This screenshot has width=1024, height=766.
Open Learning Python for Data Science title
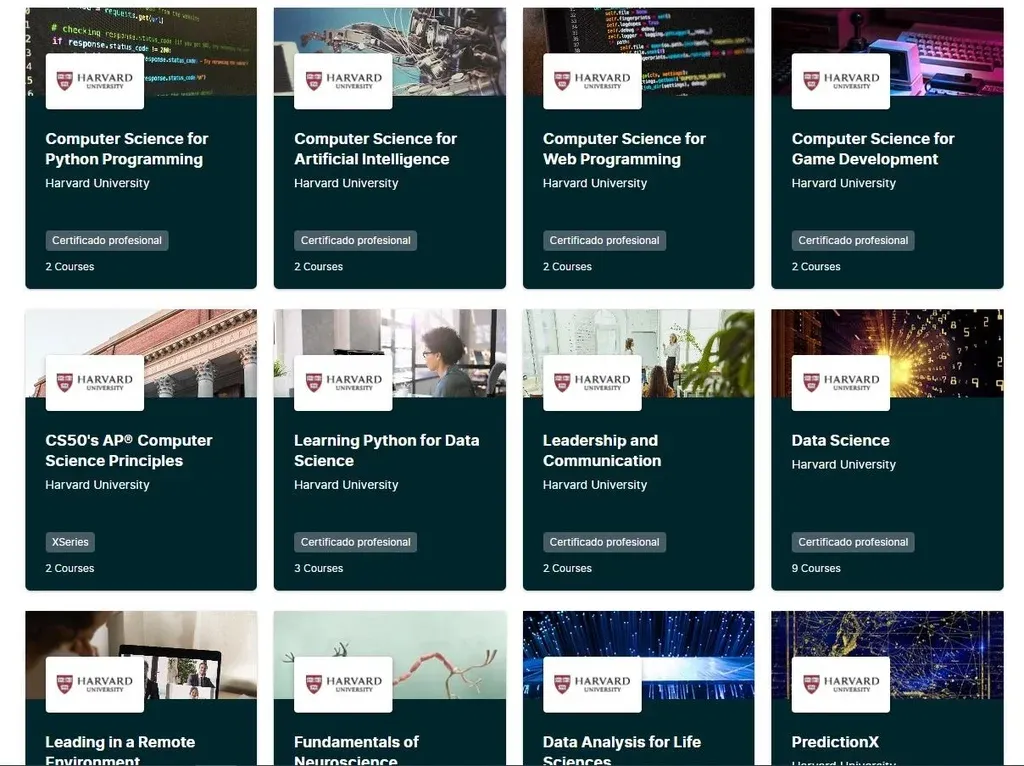[387, 451]
